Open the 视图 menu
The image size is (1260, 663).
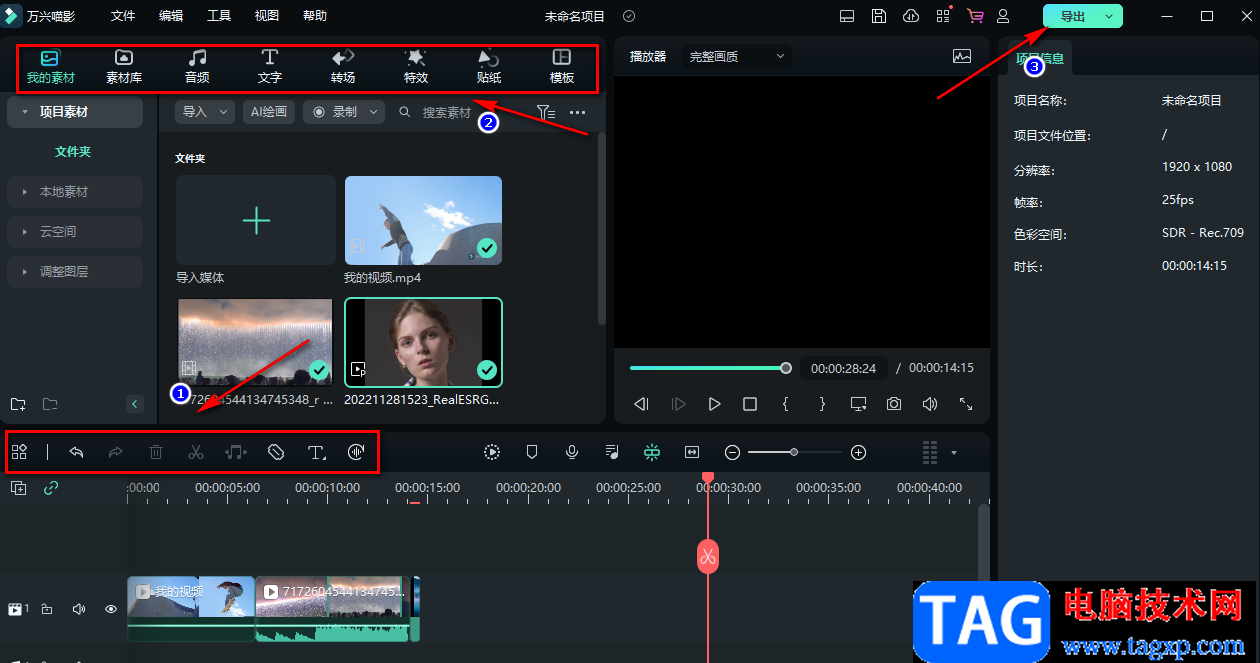point(267,16)
